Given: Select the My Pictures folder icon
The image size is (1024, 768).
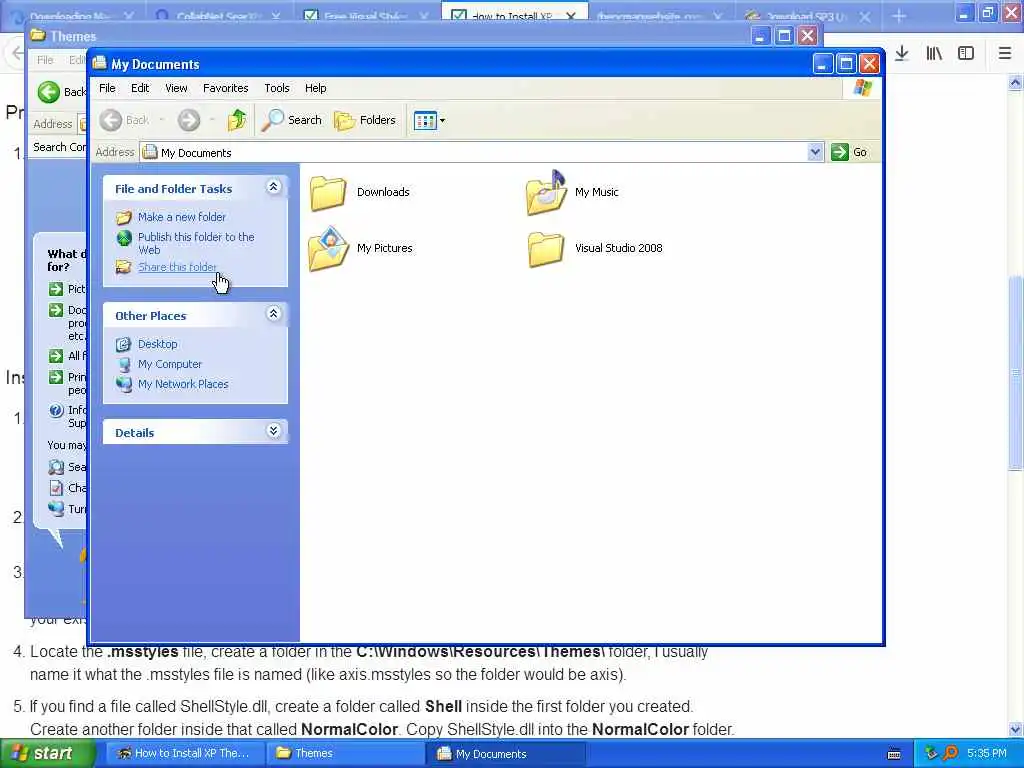Looking at the screenshot, I should click(x=328, y=249).
